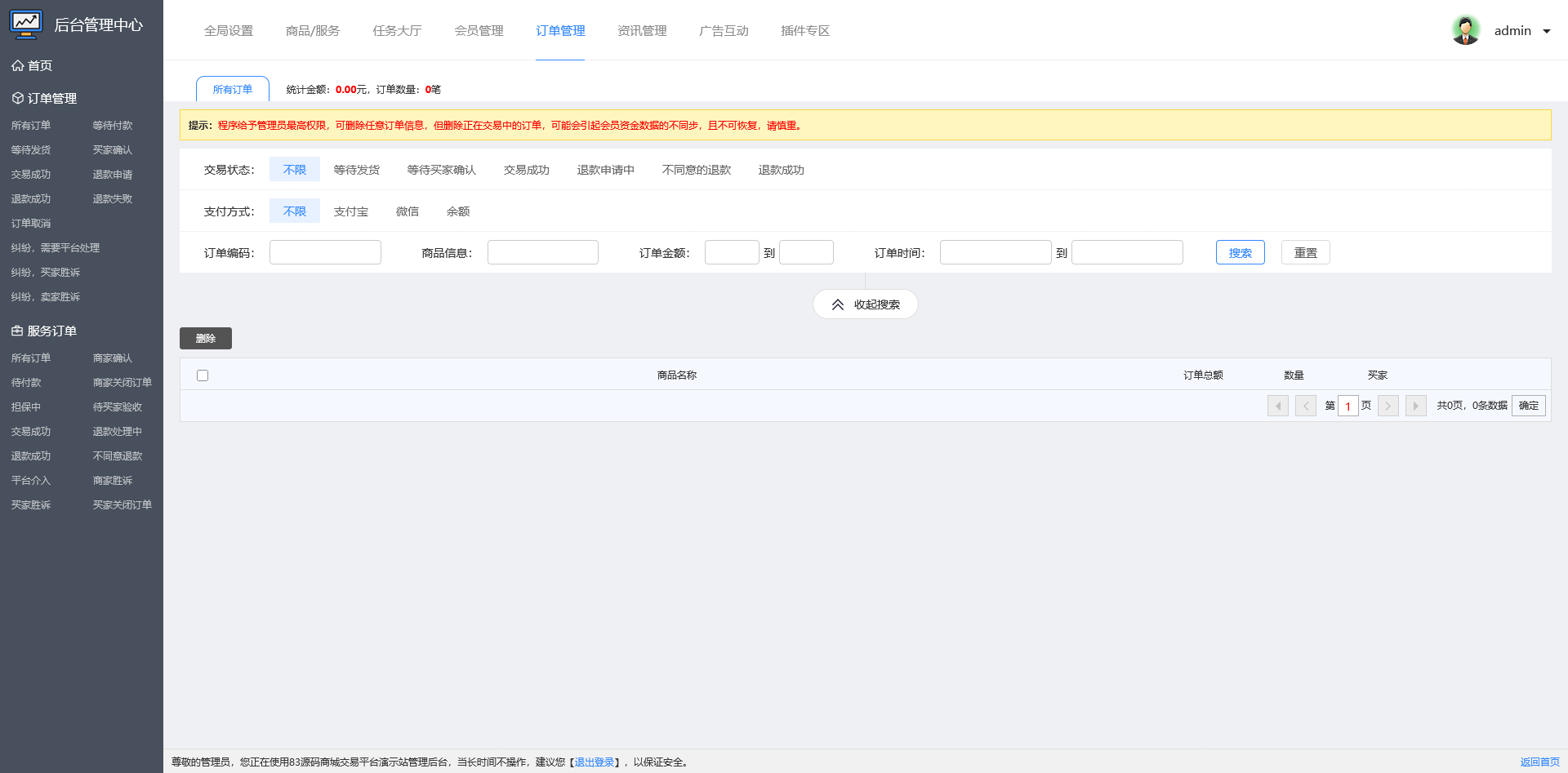Open 广告互动 top menu
Screen dimensions: 1568x773
tap(724, 31)
